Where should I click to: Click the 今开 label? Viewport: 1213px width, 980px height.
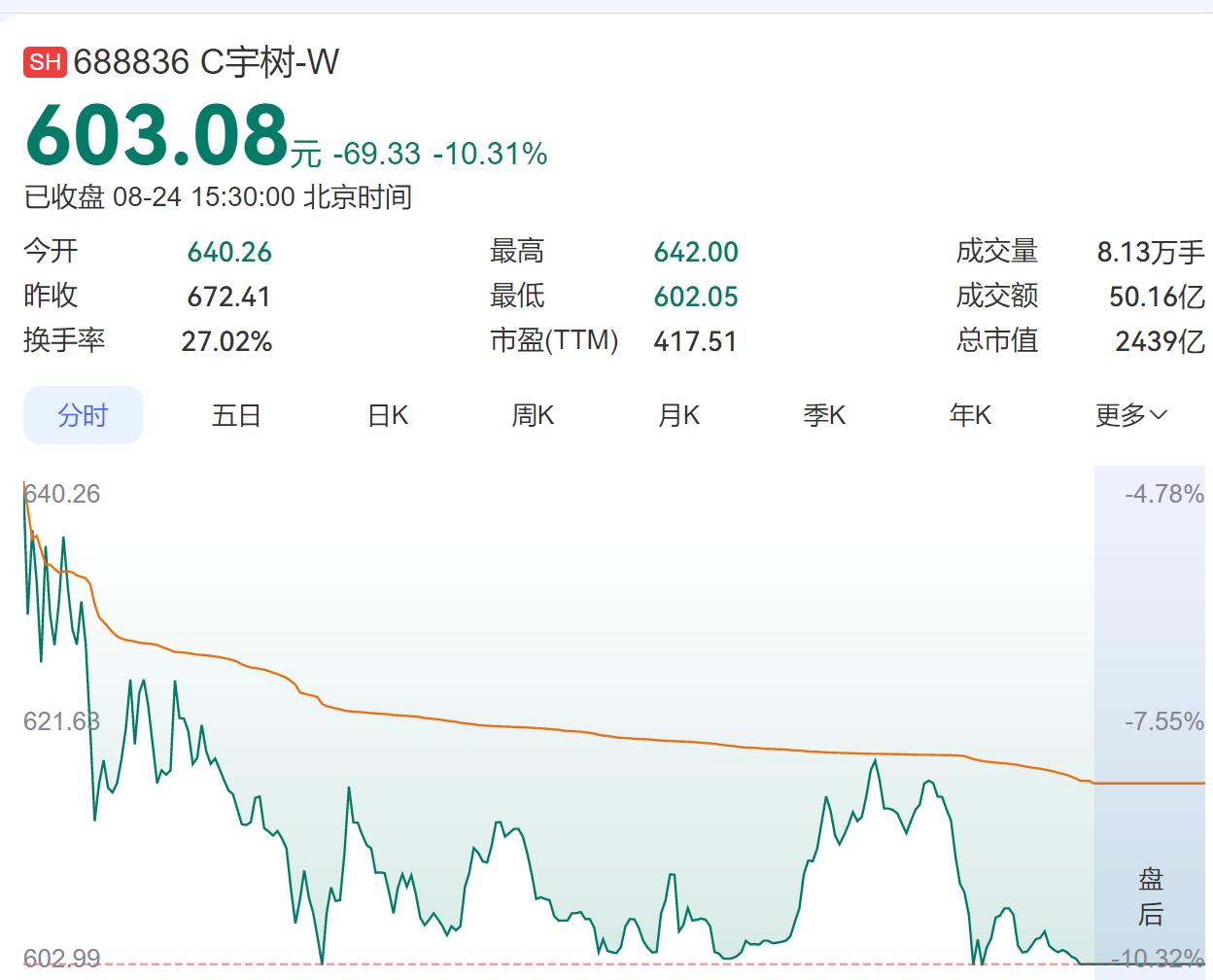point(51,251)
